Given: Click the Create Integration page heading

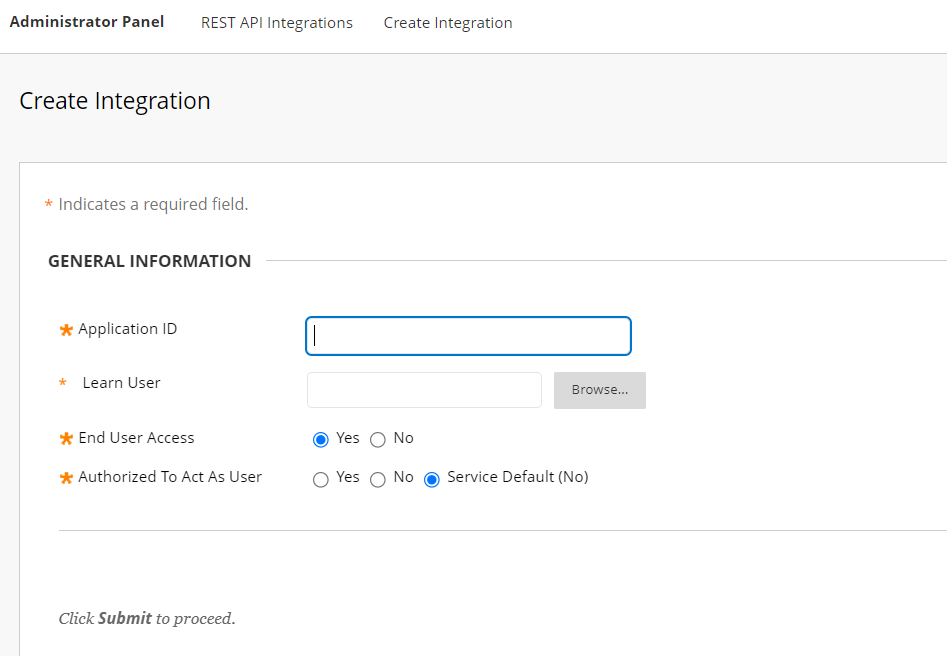Looking at the screenshot, I should click(x=115, y=101).
